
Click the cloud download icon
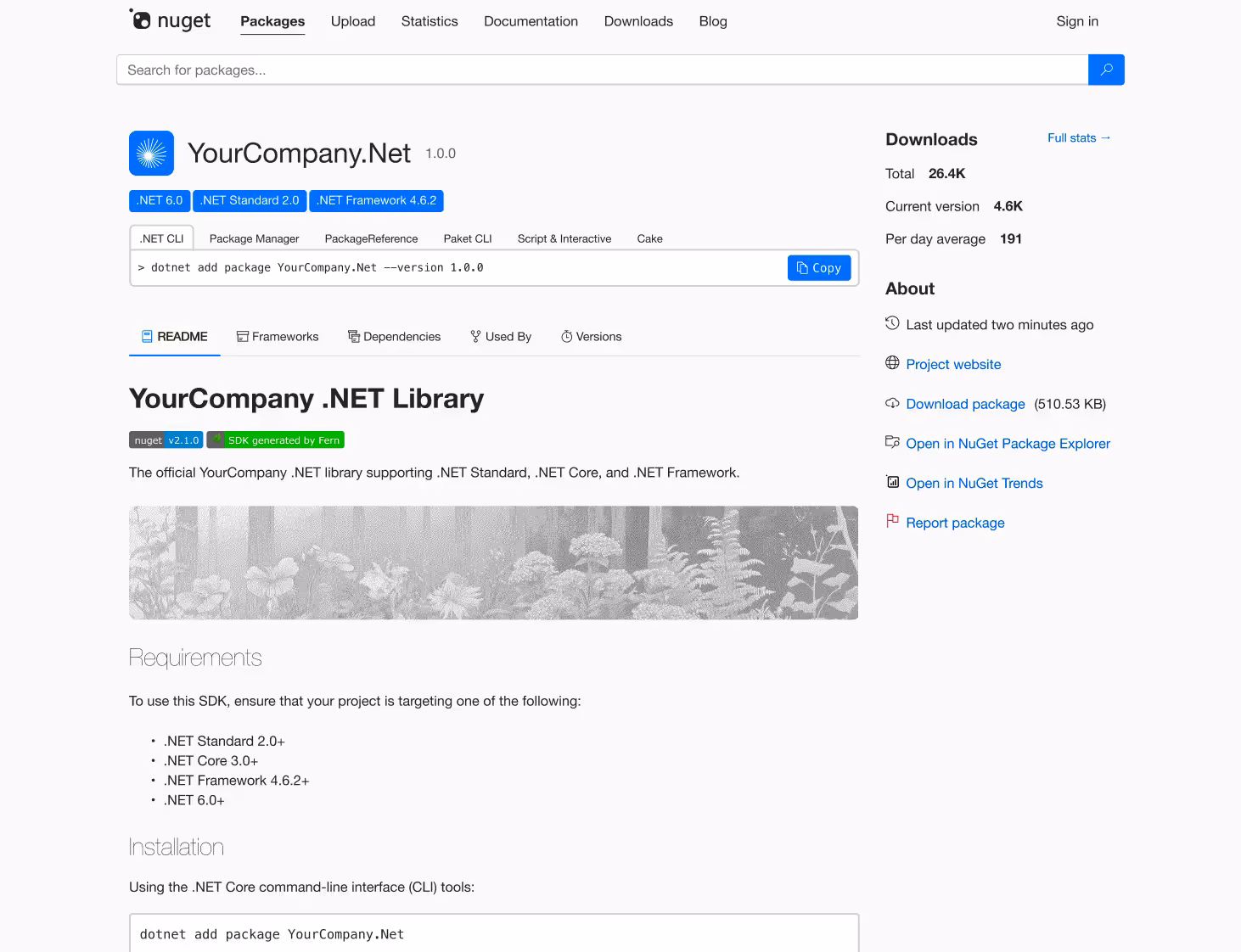click(892, 403)
